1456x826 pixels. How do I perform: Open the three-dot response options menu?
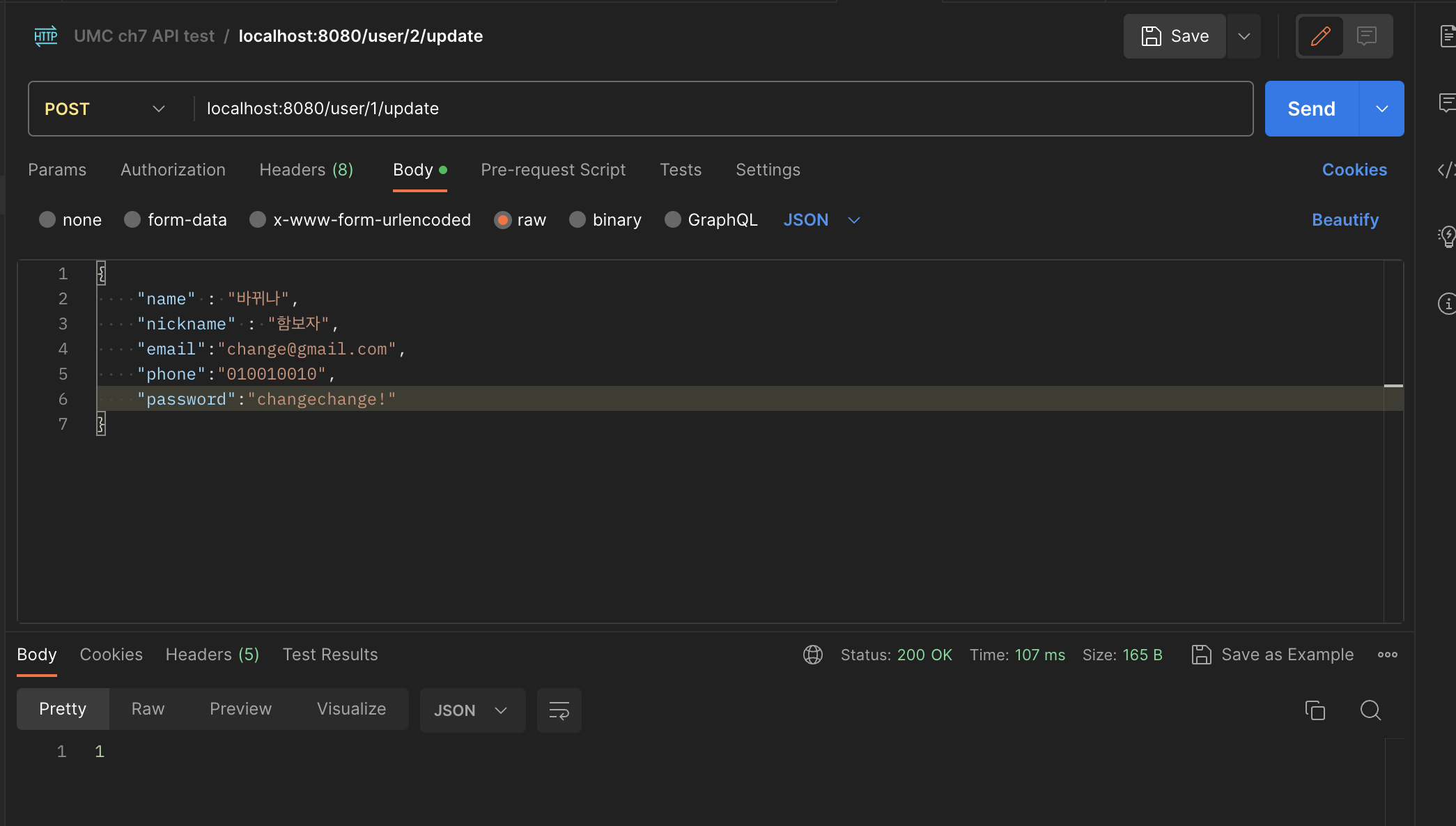(1387, 655)
